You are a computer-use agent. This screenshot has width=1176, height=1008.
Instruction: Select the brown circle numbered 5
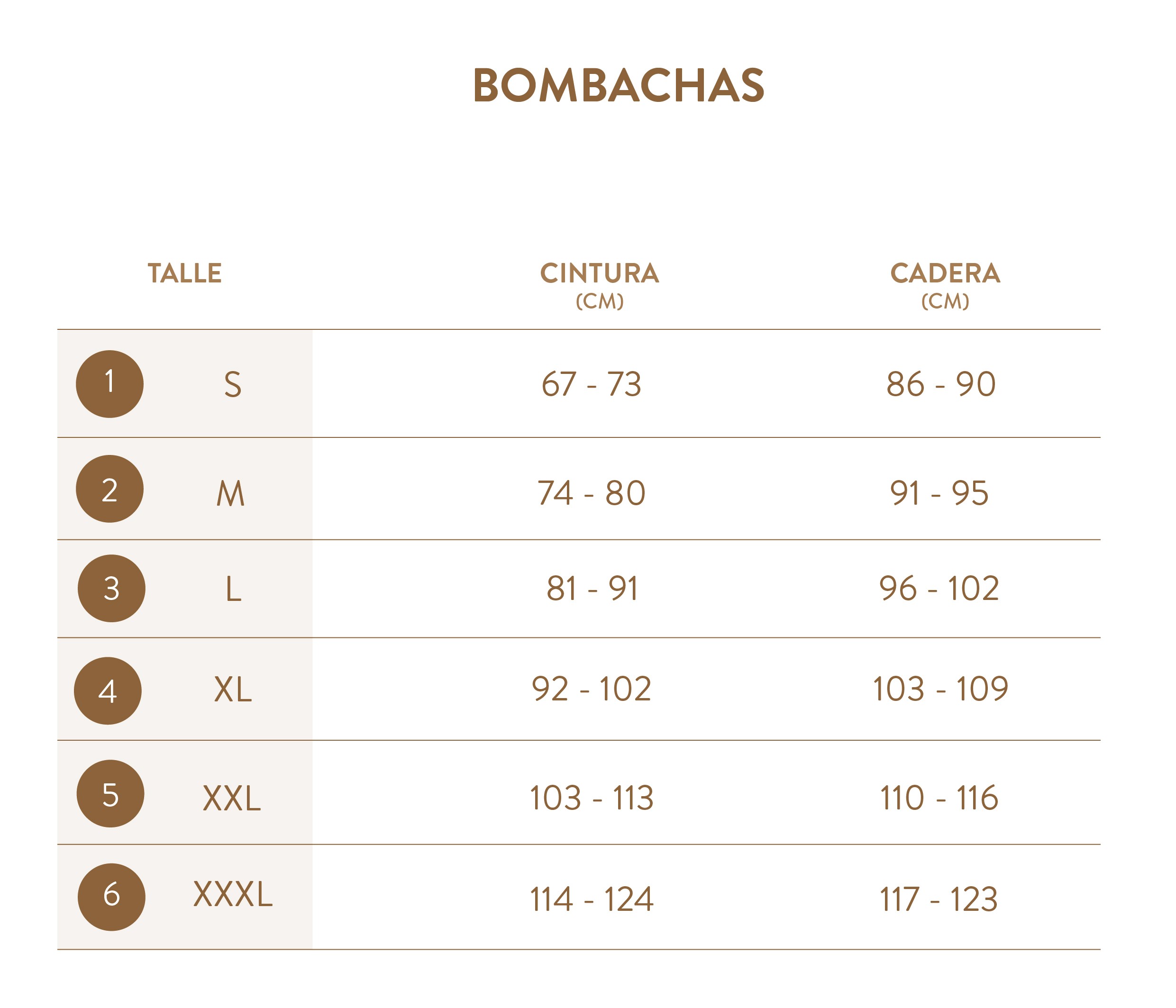(x=110, y=794)
